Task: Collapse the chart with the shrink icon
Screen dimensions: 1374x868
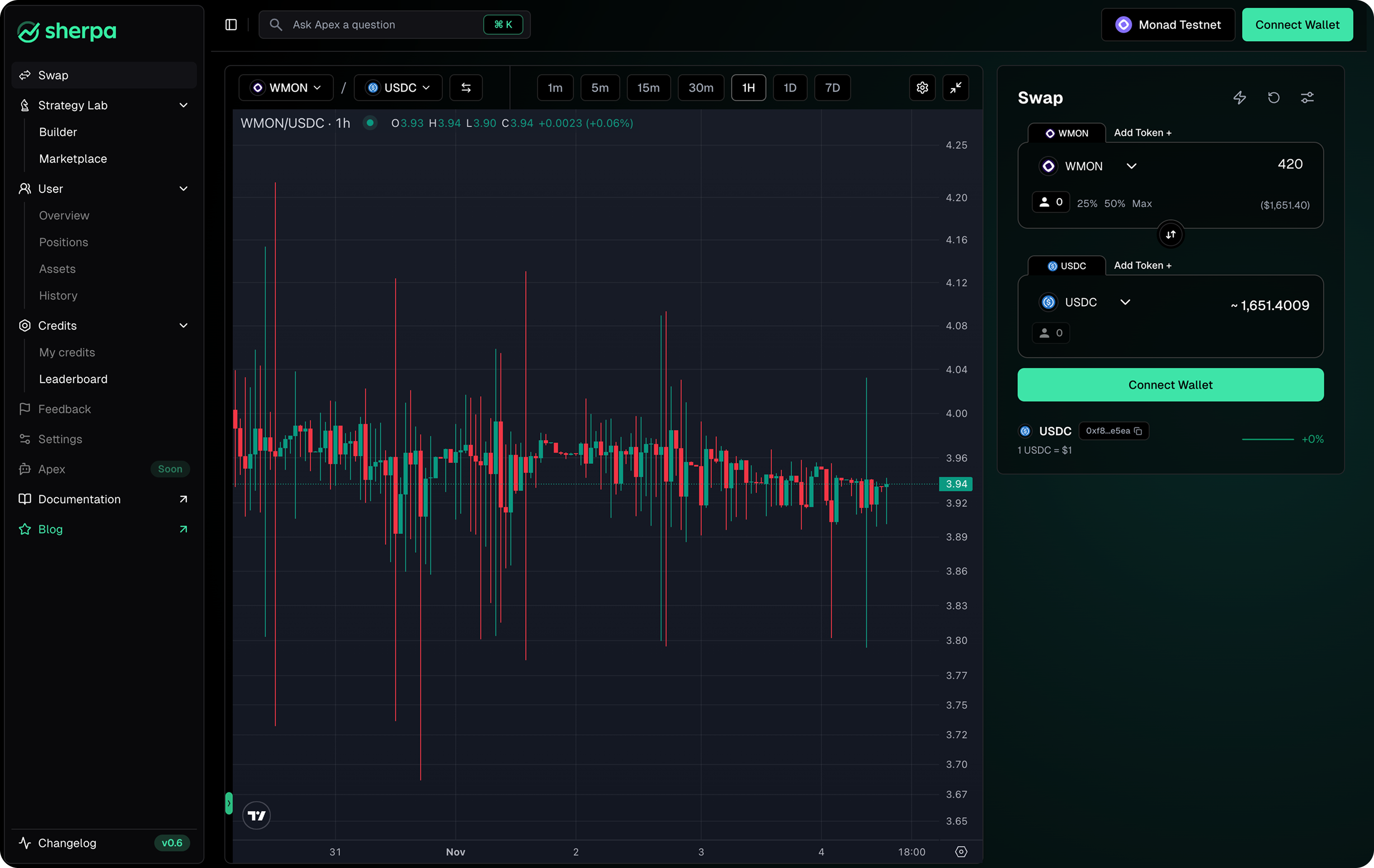Action: [956, 88]
